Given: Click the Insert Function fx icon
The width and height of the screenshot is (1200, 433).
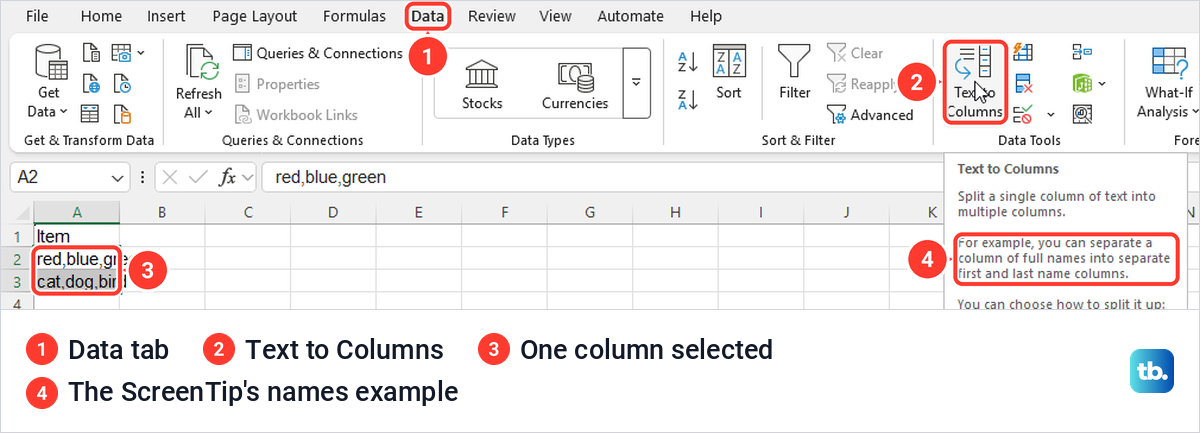Looking at the screenshot, I should point(228,178).
